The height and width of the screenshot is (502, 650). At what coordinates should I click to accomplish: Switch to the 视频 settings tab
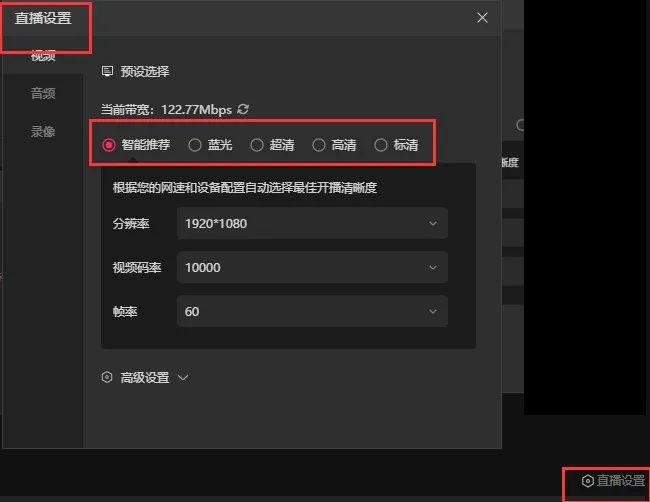click(x=43, y=57)
